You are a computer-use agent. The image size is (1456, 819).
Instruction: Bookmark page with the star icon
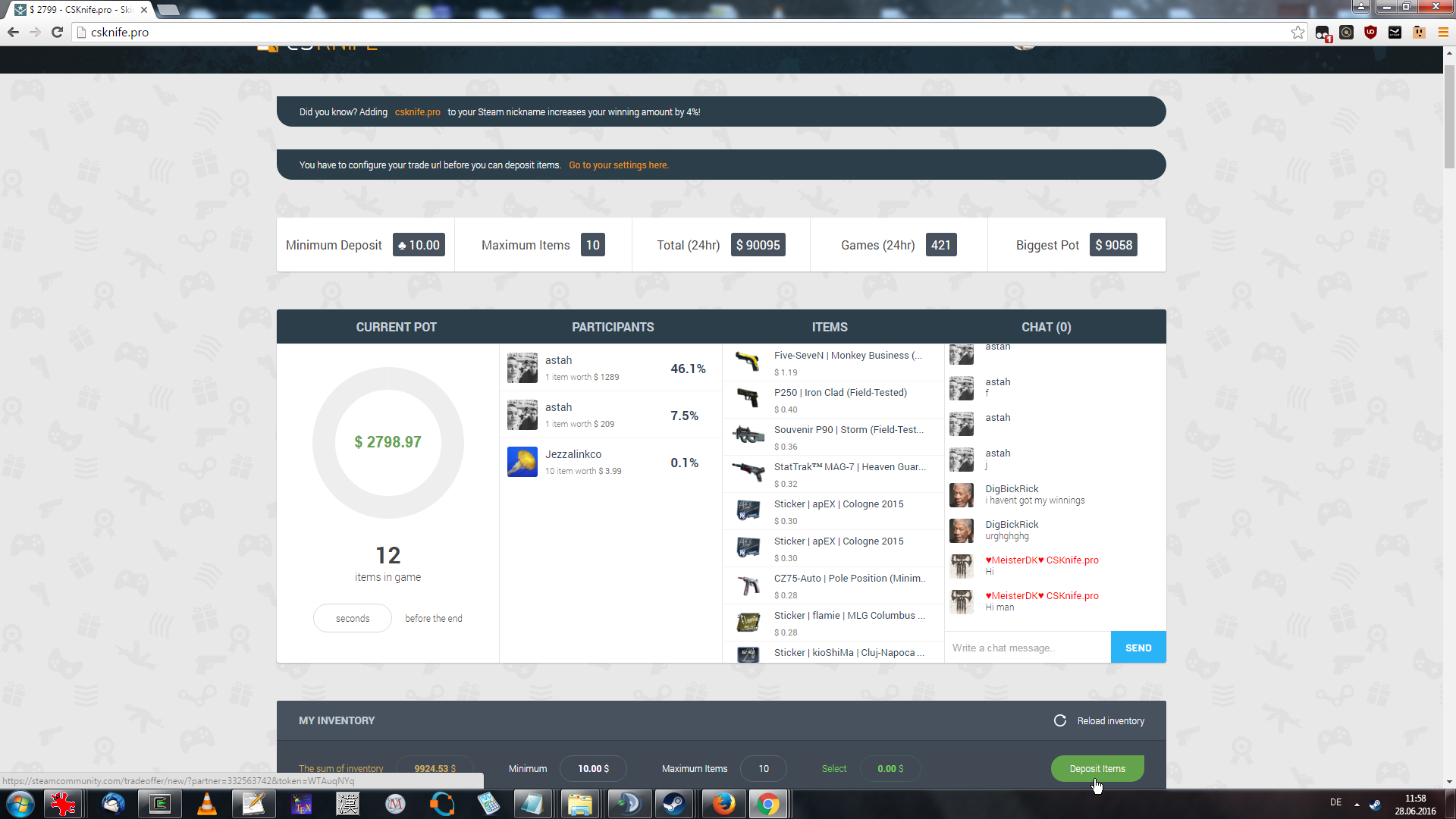click(1298, 32)
